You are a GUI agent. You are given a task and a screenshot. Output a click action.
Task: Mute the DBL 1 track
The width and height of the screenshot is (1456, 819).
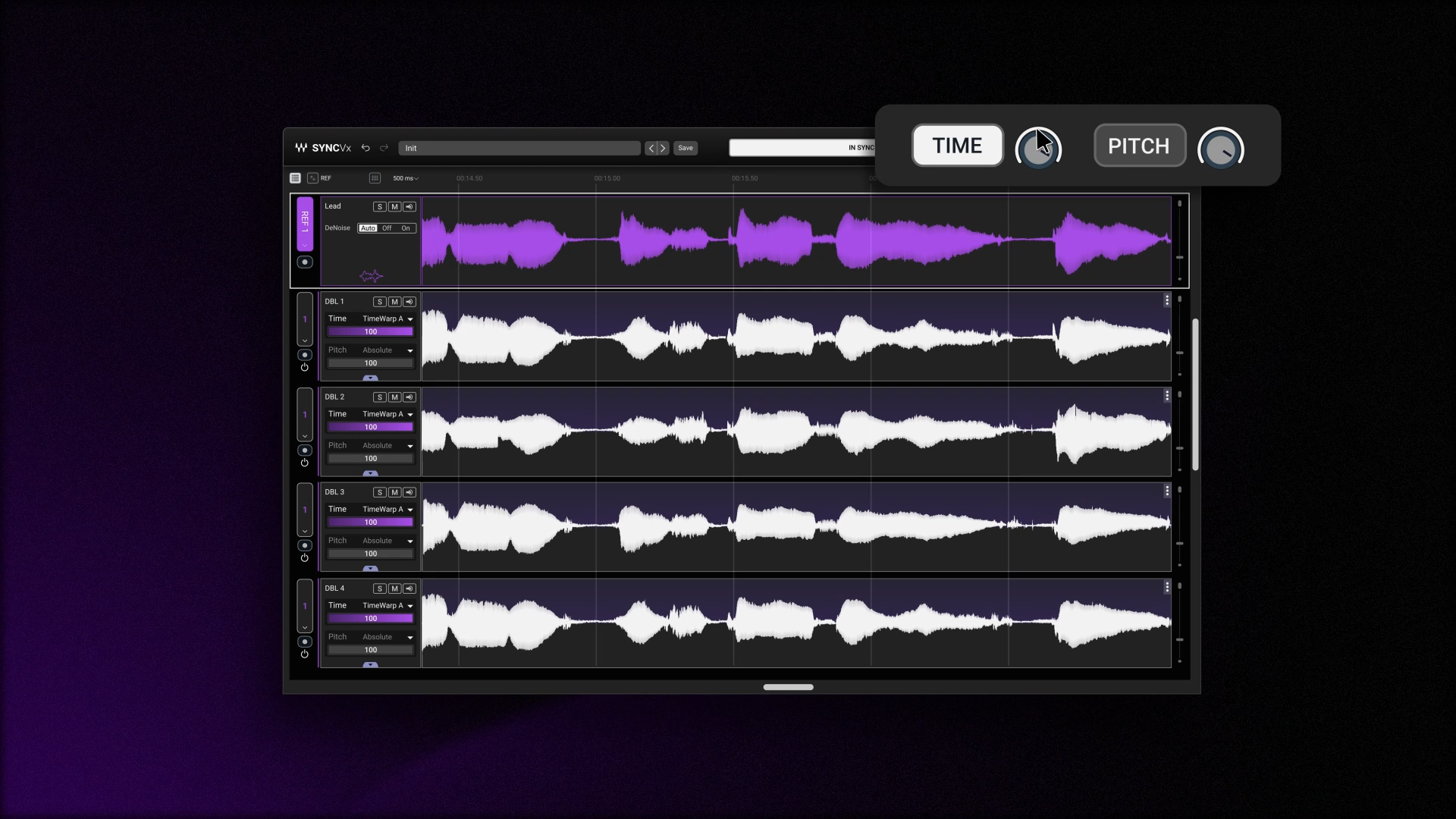tap(394, 302)
